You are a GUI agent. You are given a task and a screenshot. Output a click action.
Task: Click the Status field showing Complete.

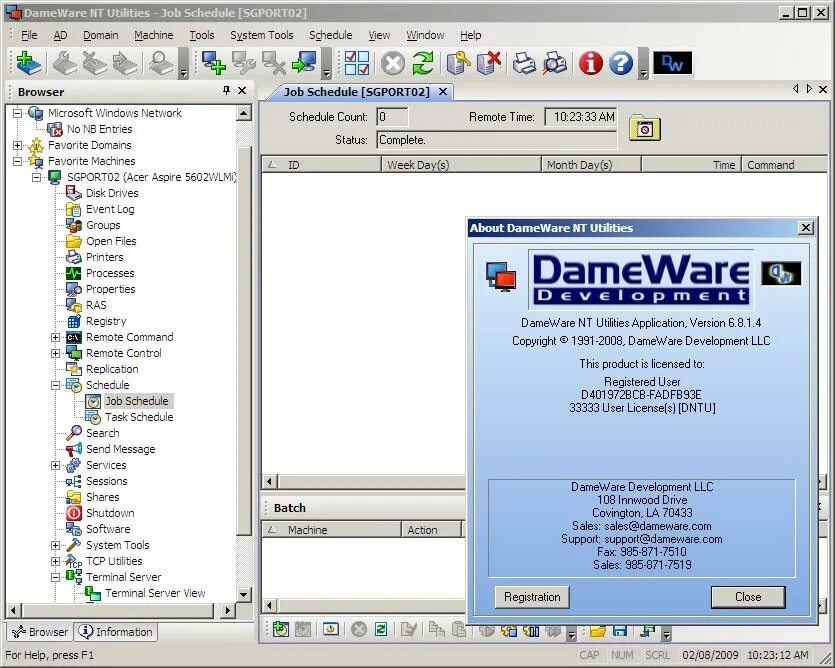click(x=496, y=140)
